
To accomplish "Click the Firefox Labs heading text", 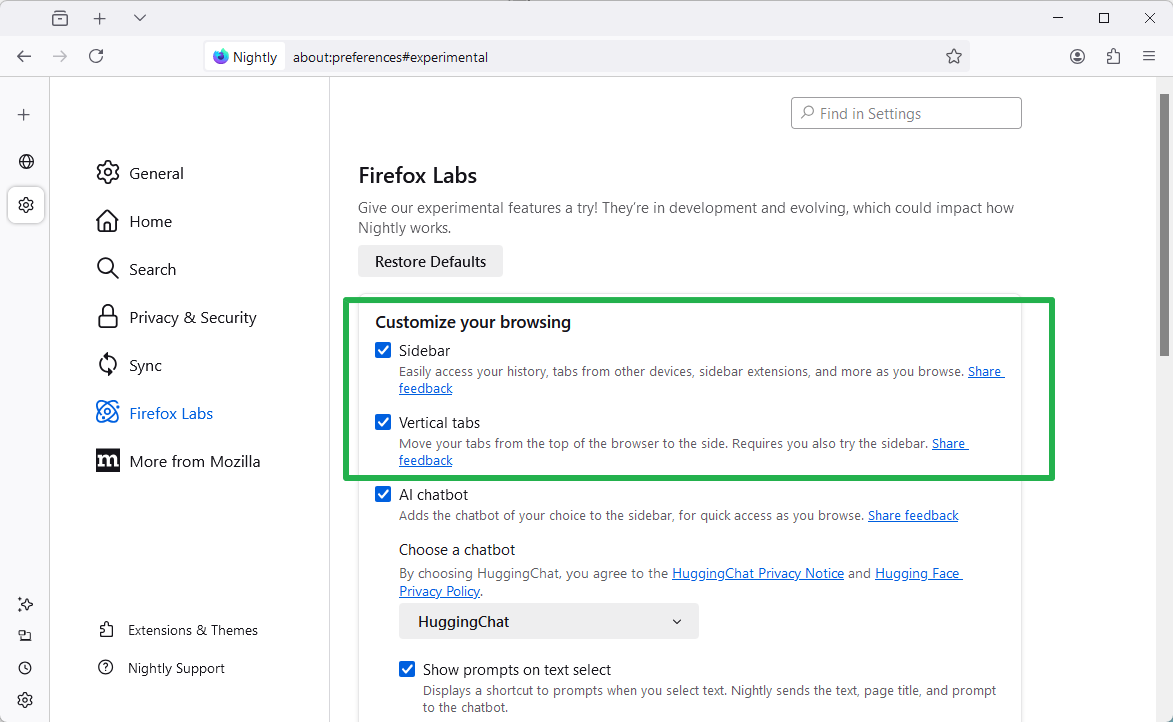I will click(417, 175).
